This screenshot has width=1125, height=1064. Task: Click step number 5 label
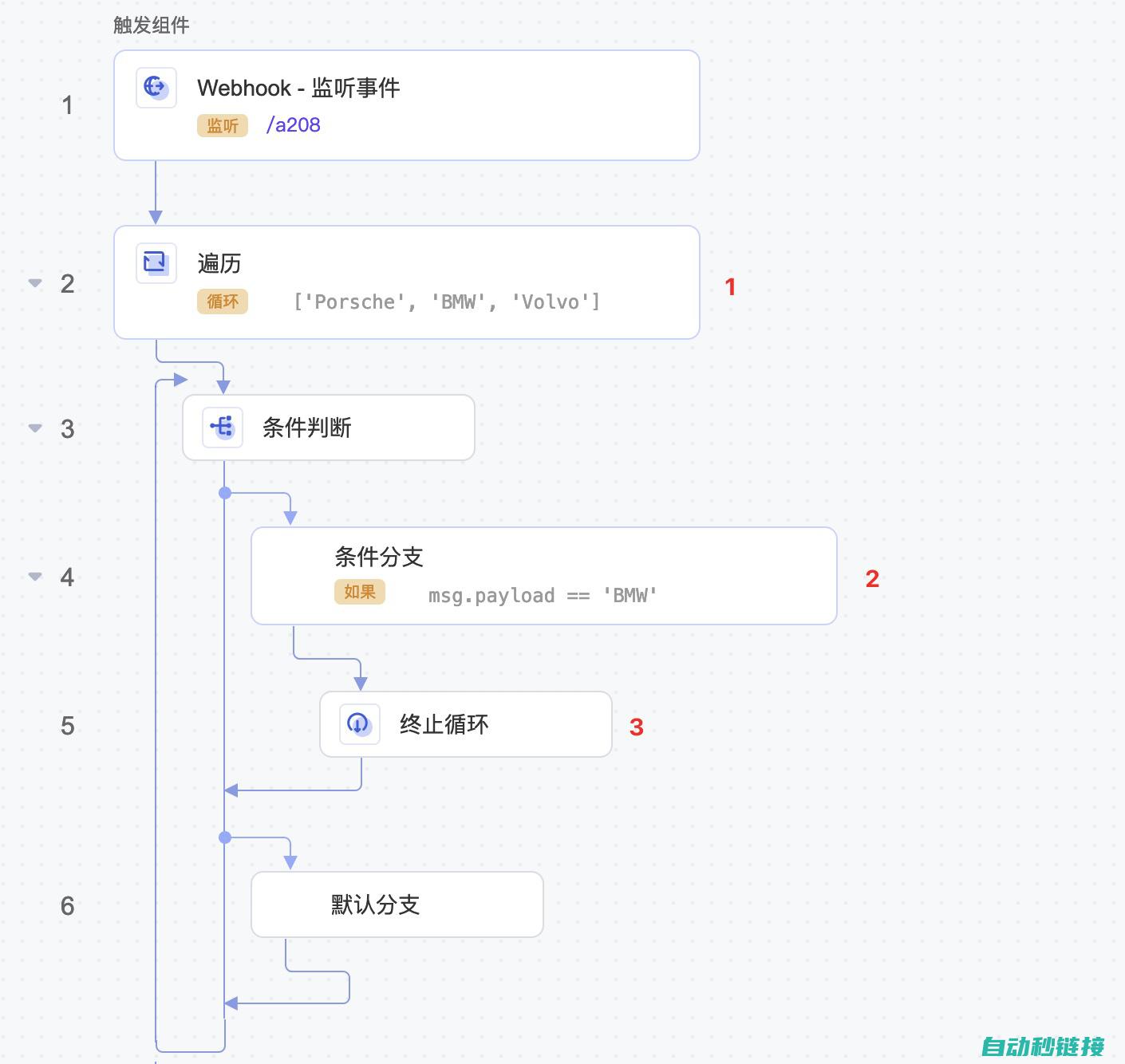(x=68, y=726)
